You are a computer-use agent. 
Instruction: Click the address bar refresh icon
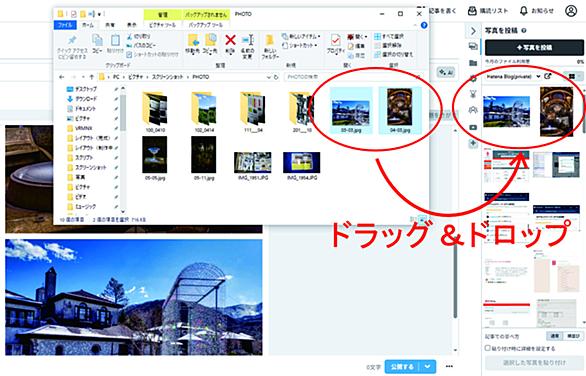276,77
